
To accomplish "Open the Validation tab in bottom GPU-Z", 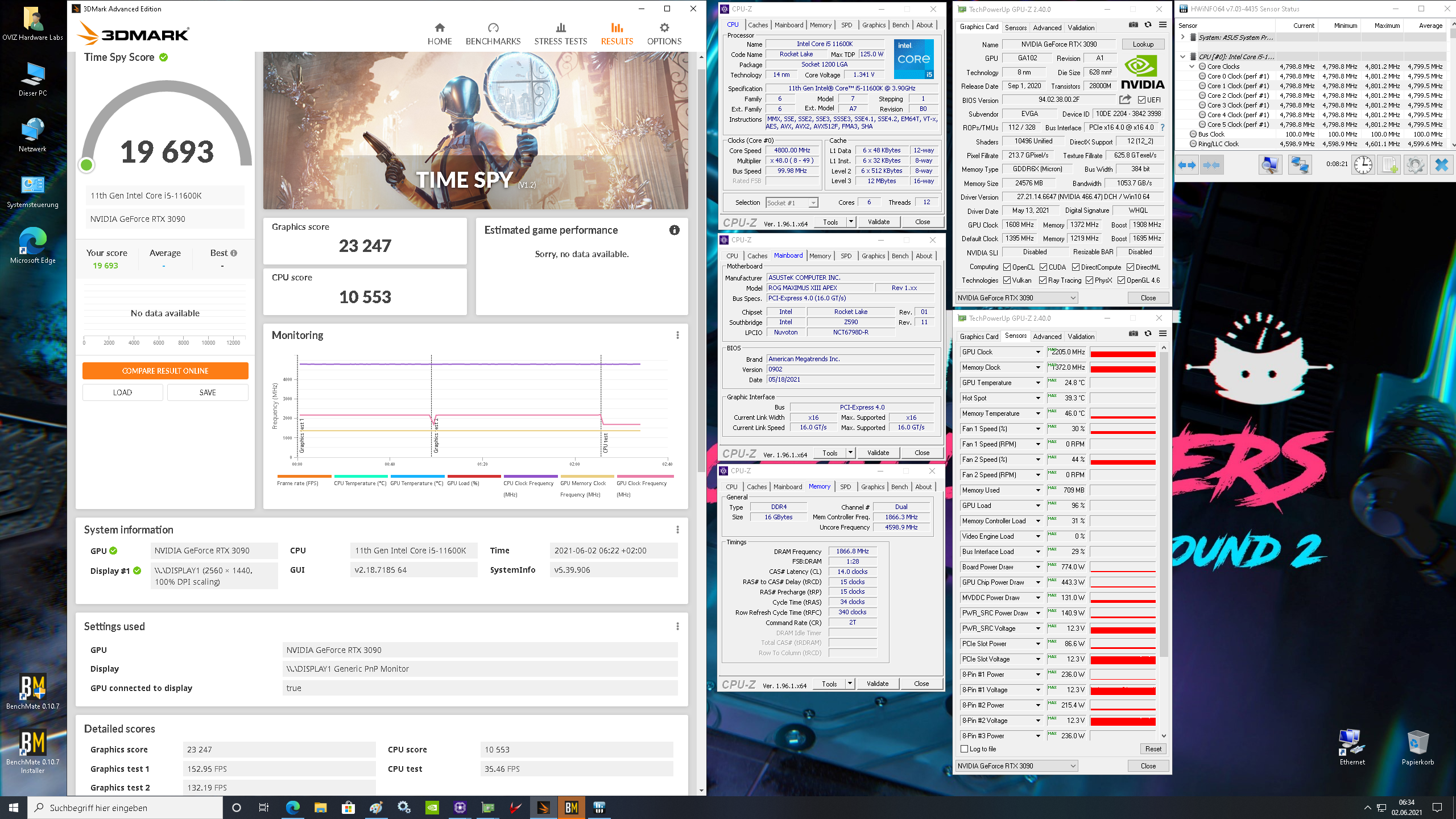I will point(1081,337).
